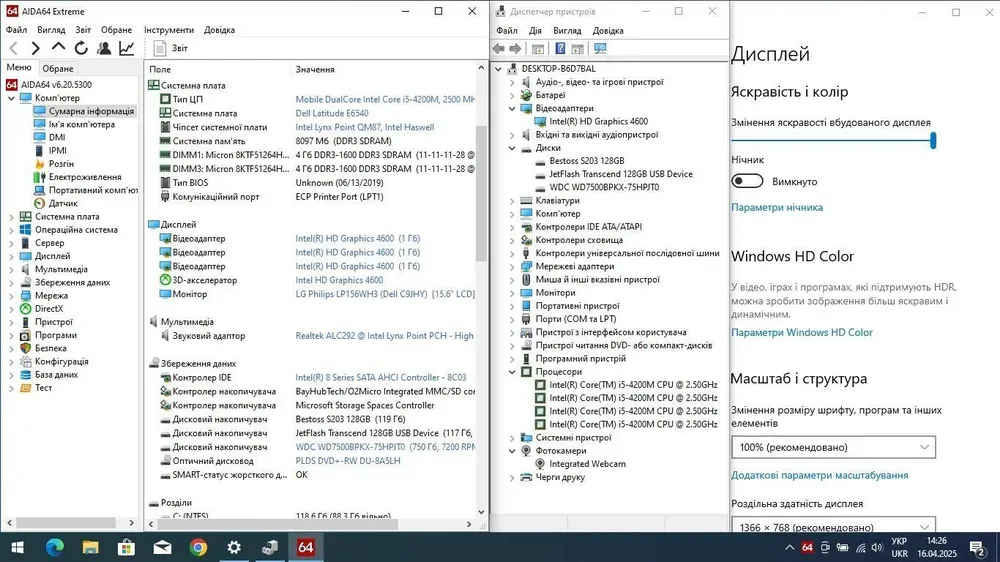Switch to the Обране tab in AIDA64
Image resolution: width=1000 pixels, height=562 pixels.
(x=58, y=68)
